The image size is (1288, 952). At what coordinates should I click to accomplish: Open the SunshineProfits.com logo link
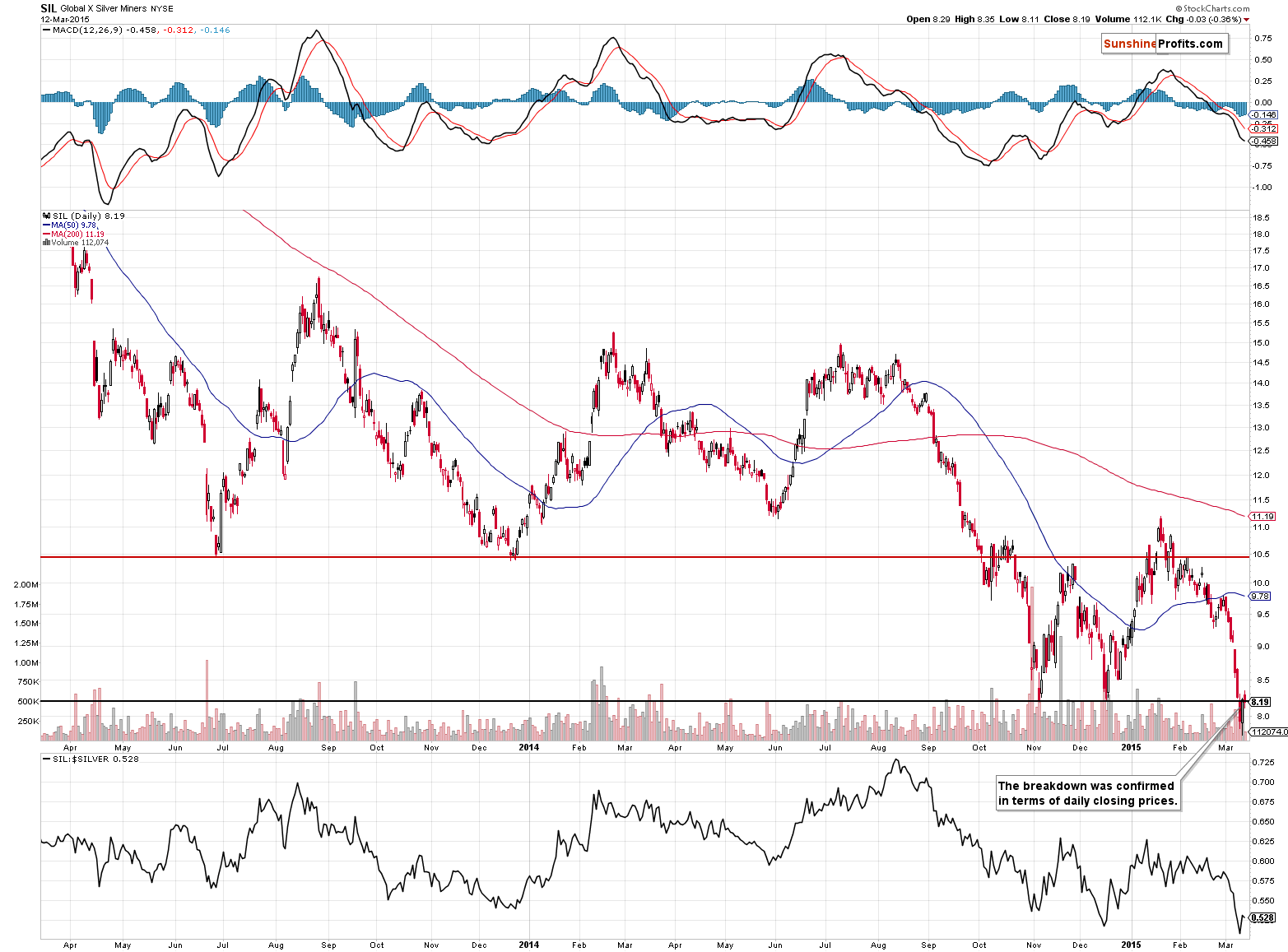pyautogui.click(x=1164, y=44)
